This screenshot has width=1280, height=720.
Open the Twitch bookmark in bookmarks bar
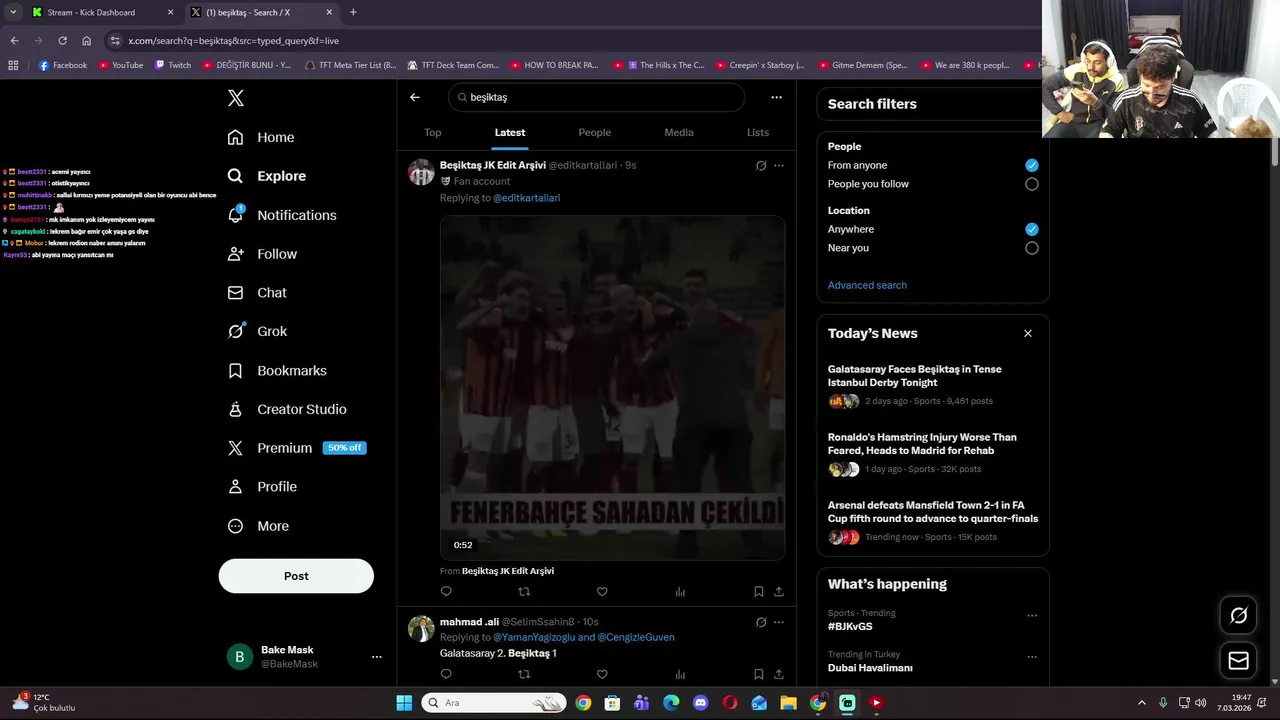pos(173,65)
